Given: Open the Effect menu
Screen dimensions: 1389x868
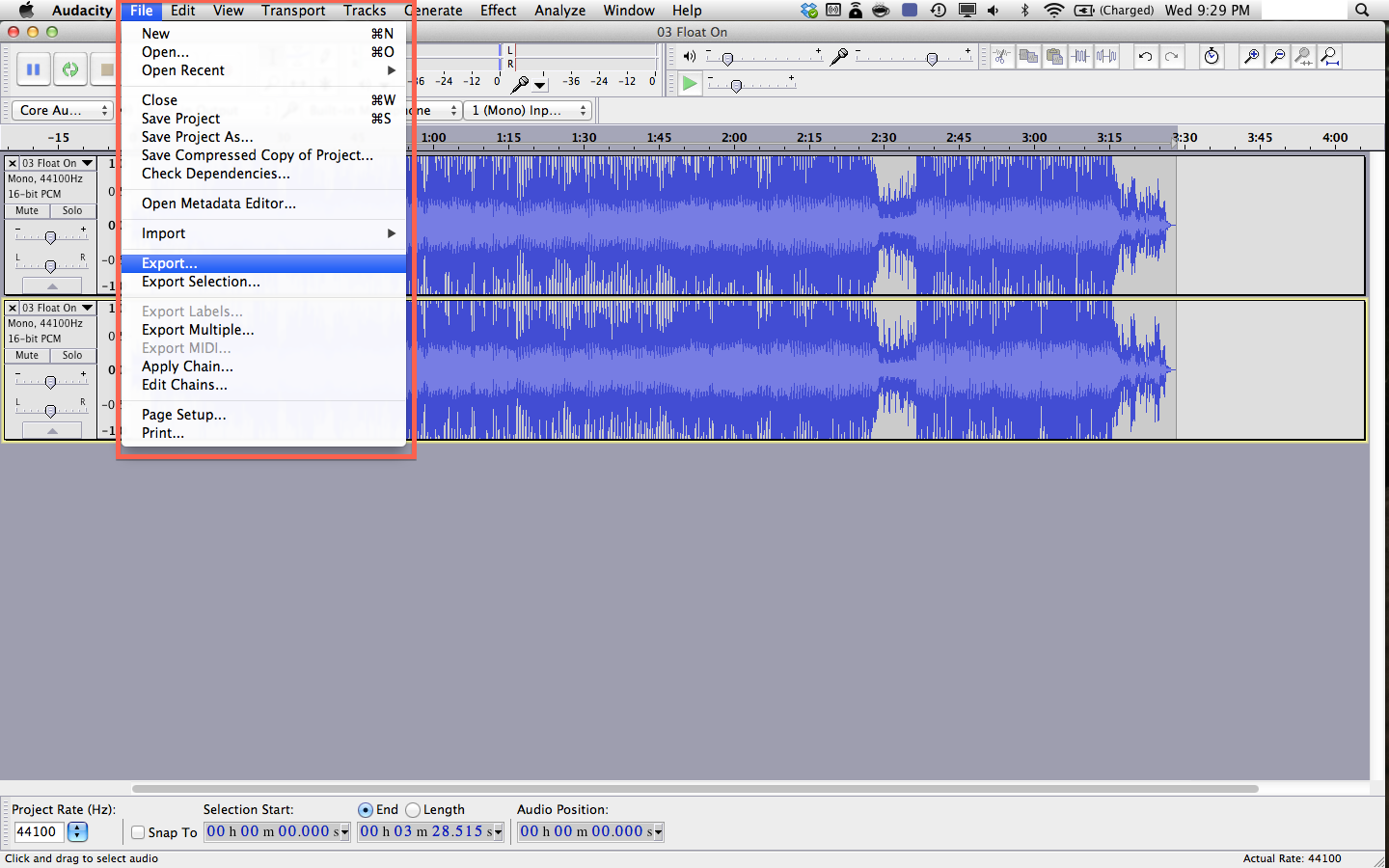Looking at the screenshot, I should [x=499, y=11].
